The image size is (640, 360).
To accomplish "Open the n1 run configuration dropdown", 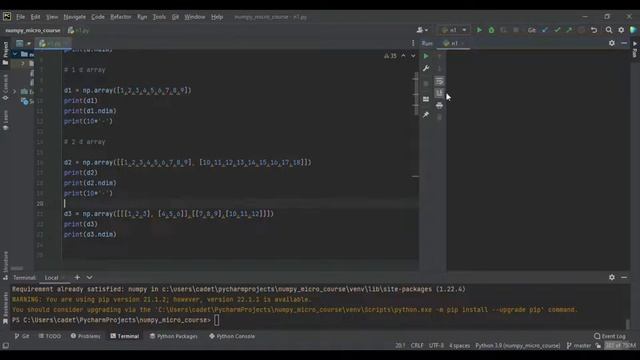I will pyautogui.click(x=454, y=30).
